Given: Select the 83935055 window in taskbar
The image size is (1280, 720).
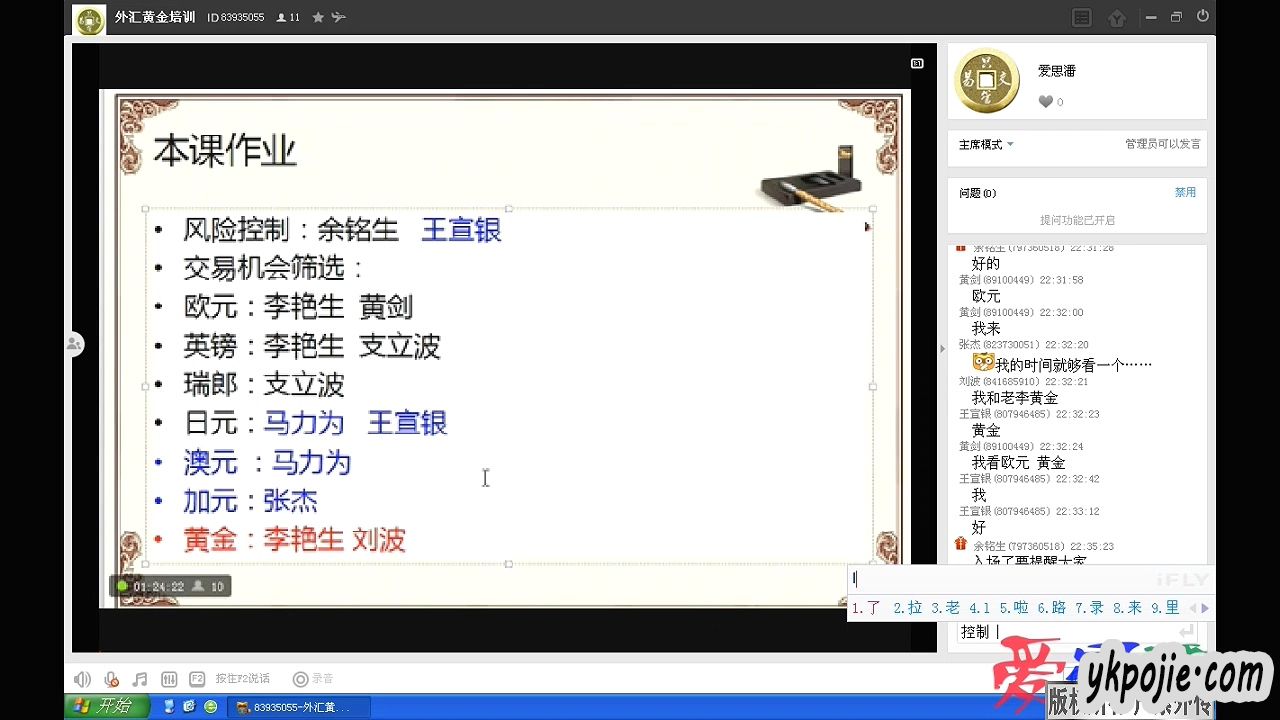Looking at the screenshot, I should [300, 707].
